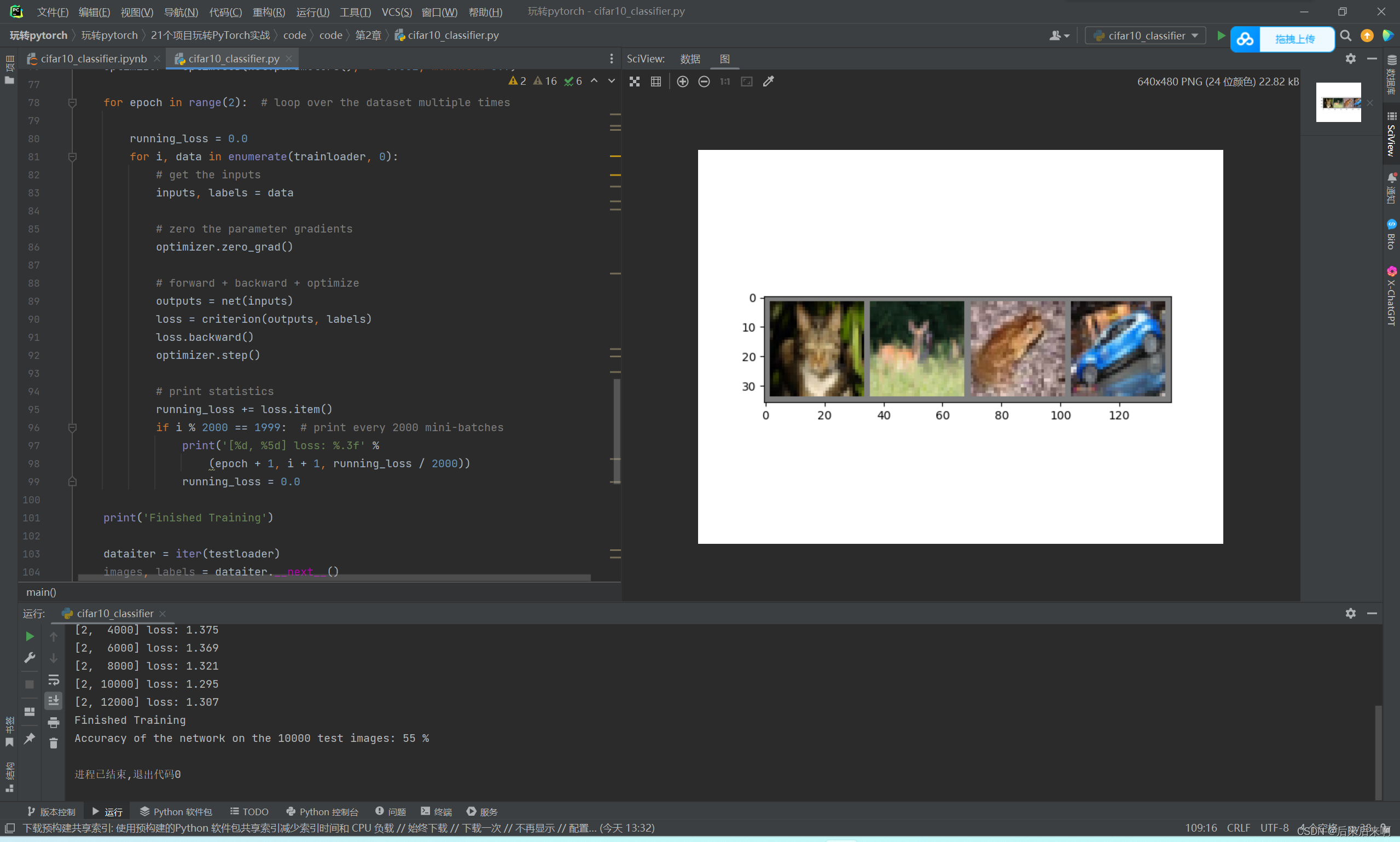Print the console output via printer icon
Screen dimensions: 1400x842
tap(54, 723)
